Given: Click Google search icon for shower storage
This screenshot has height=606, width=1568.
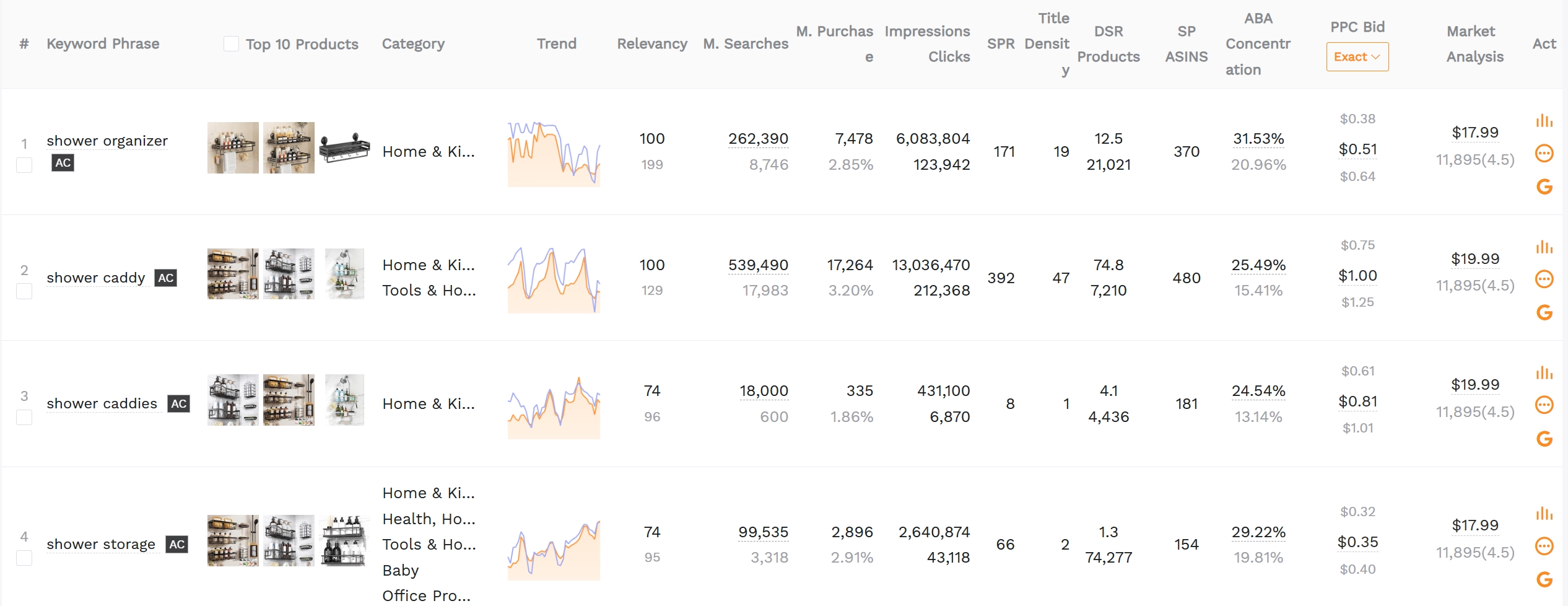Looking at the screenshot, I should tap(1544, 579).
